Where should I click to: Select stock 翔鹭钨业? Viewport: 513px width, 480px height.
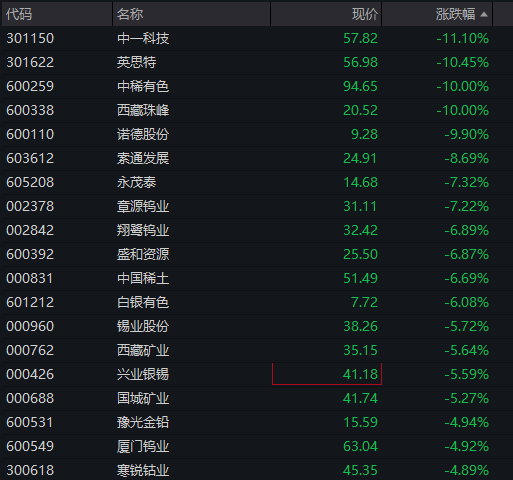click(x=143, y=230)
